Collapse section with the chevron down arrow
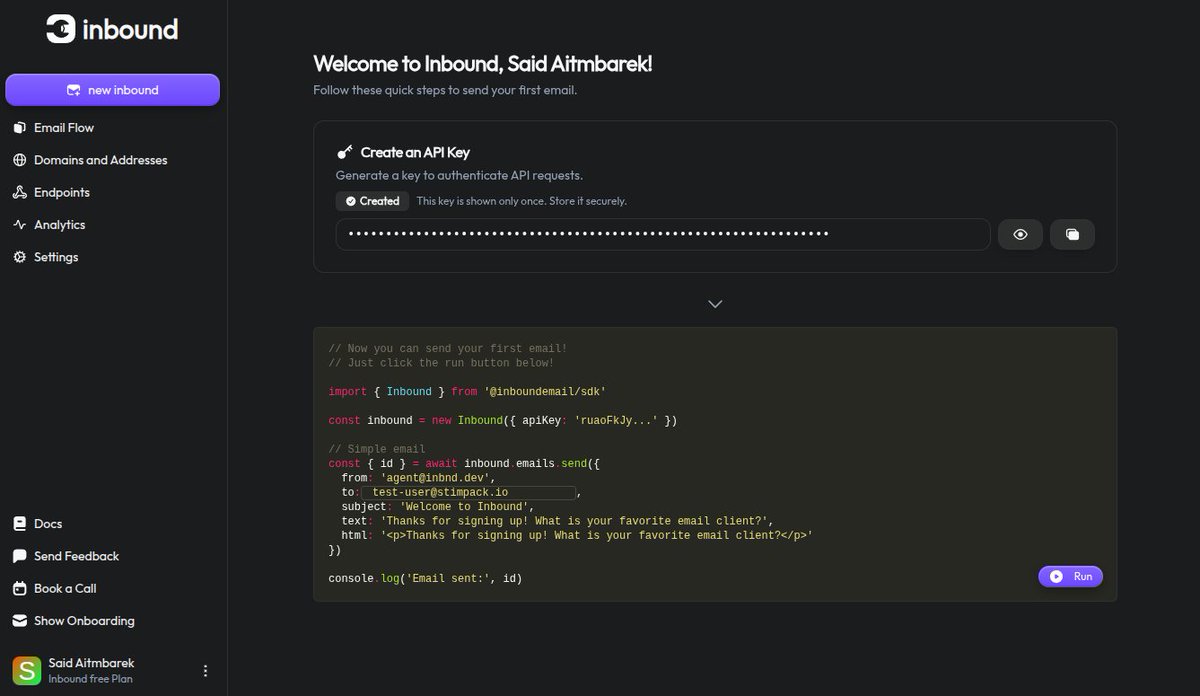This screenshot has height=696, width=1200. [x=715, y=304]
